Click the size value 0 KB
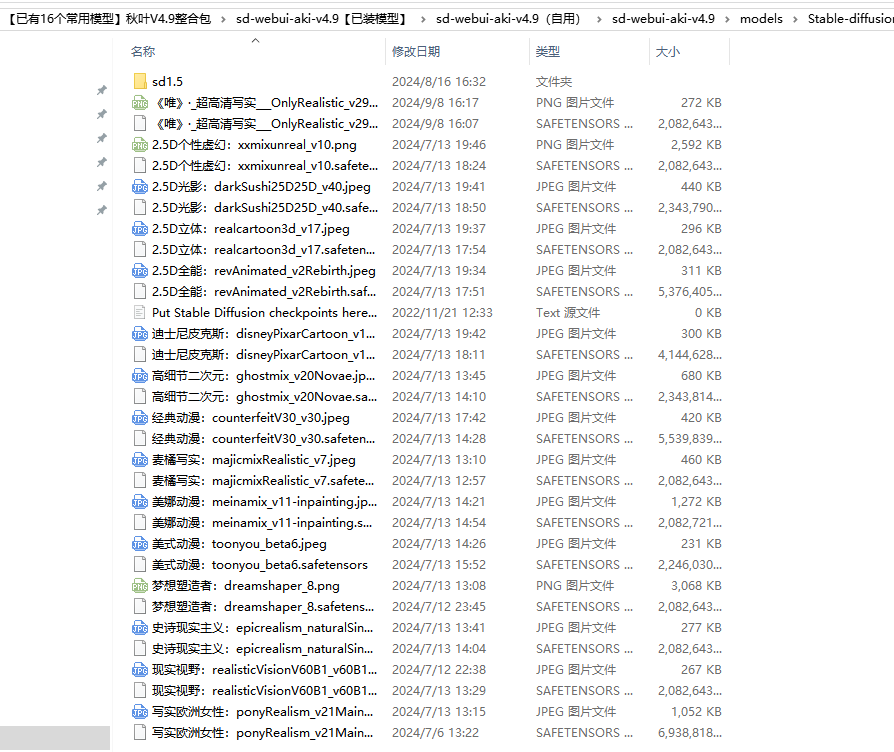894x752 pixels. (708, 313)
